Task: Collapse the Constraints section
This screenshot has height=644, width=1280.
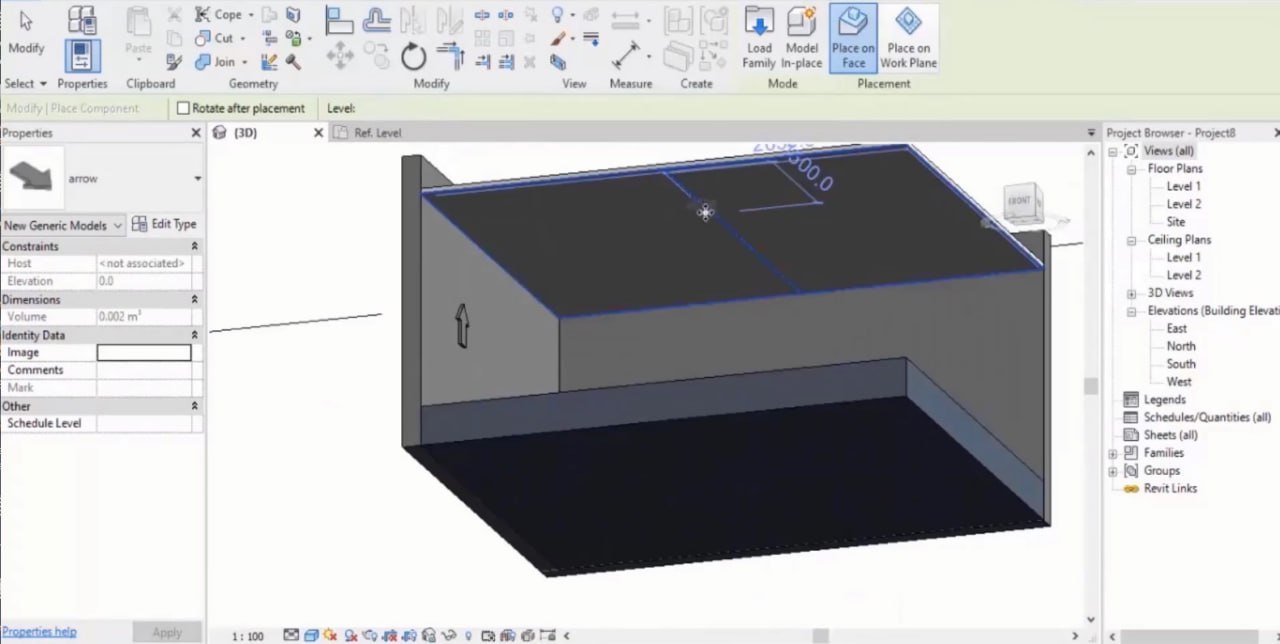Action: coord(194,246)
